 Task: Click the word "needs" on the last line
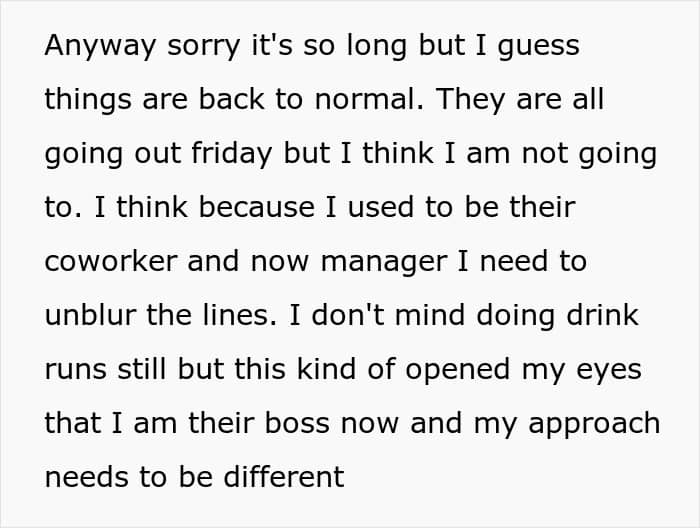(x=87, y=477)
